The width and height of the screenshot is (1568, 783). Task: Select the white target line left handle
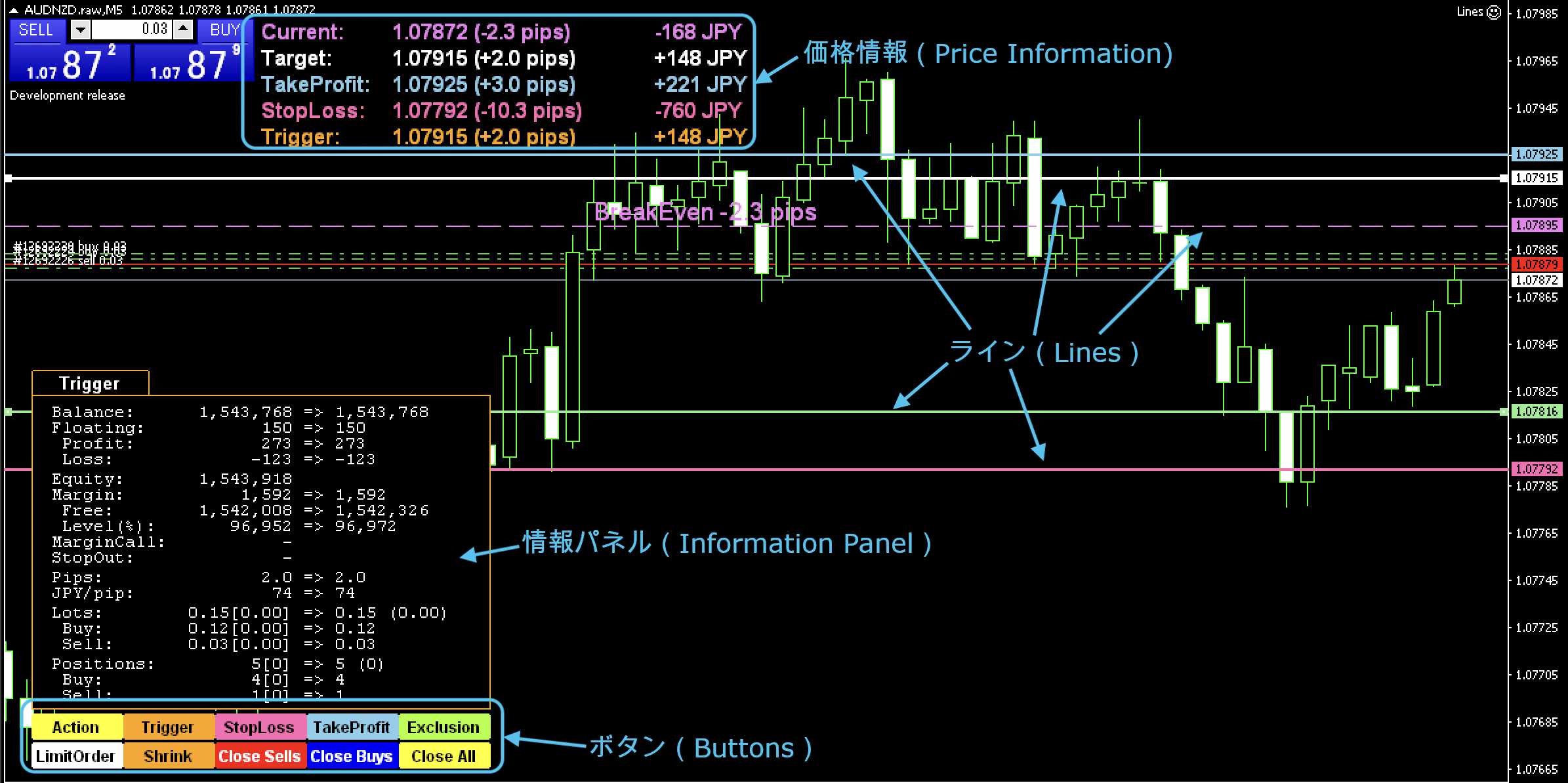click(x=9, y=178)
